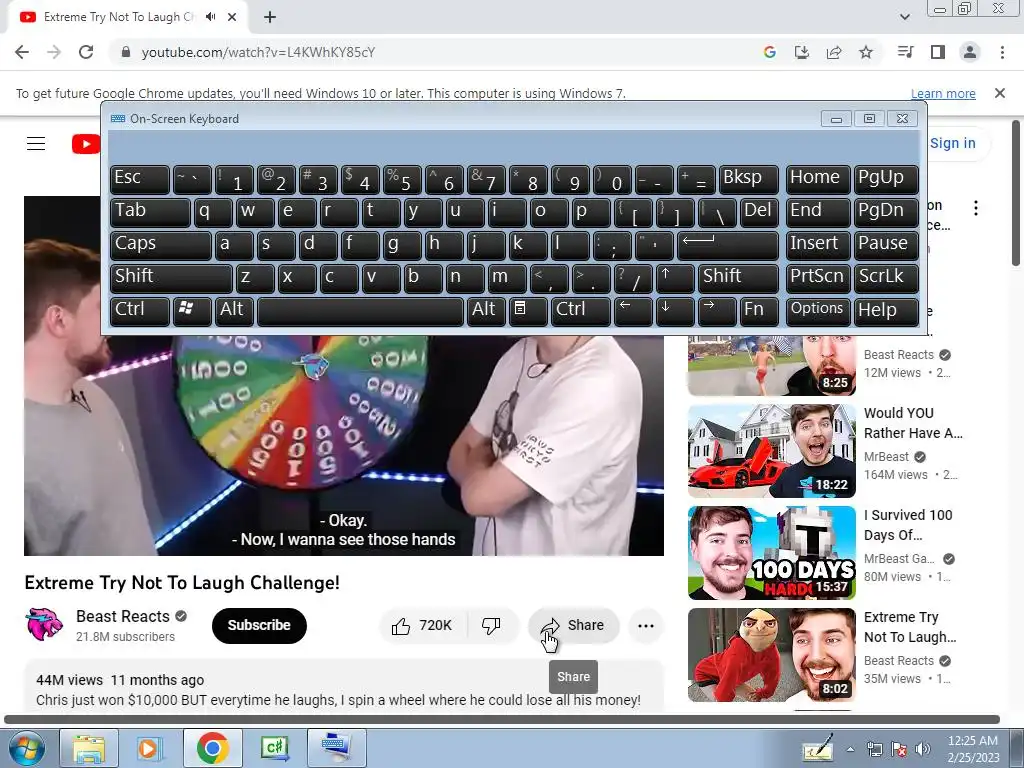Click the Esc key on On-Screen Keyboard
This screenshot has width=1024, height=768.
(x=140, y=179)
